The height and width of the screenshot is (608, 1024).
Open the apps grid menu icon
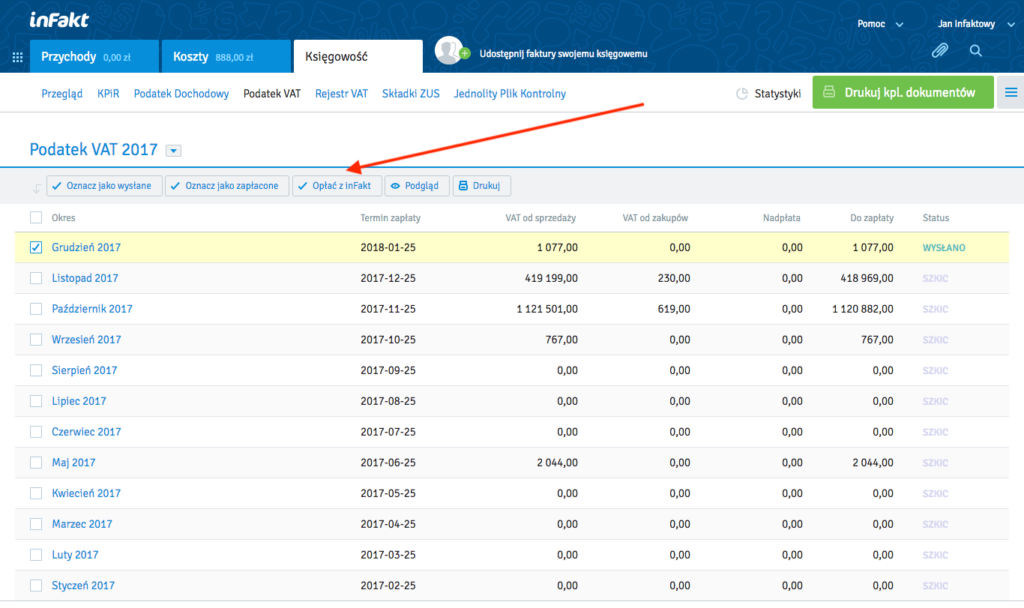coord(17,57)
